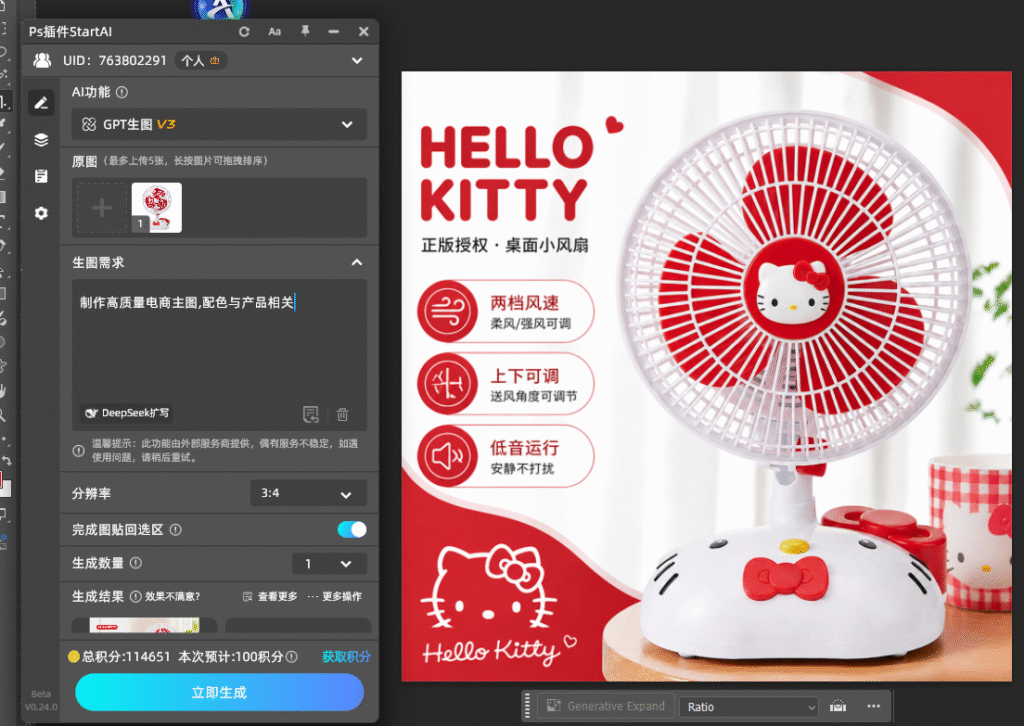Clear the prompt using the trash icon
The width and height of the screenshot is (1024, 726).
342,414
